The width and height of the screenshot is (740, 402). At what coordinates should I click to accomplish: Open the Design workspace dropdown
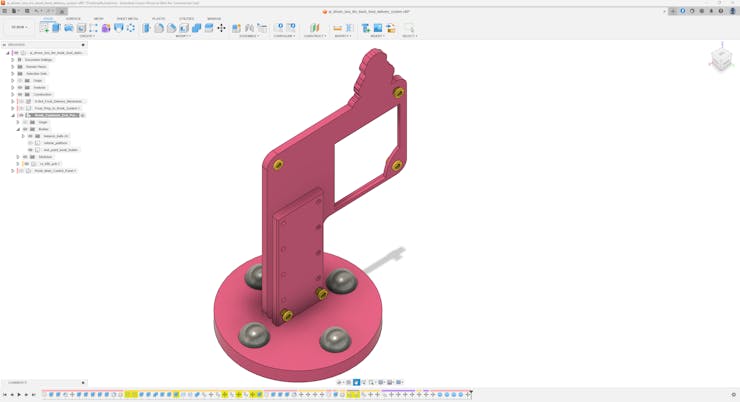coord(19,28)
